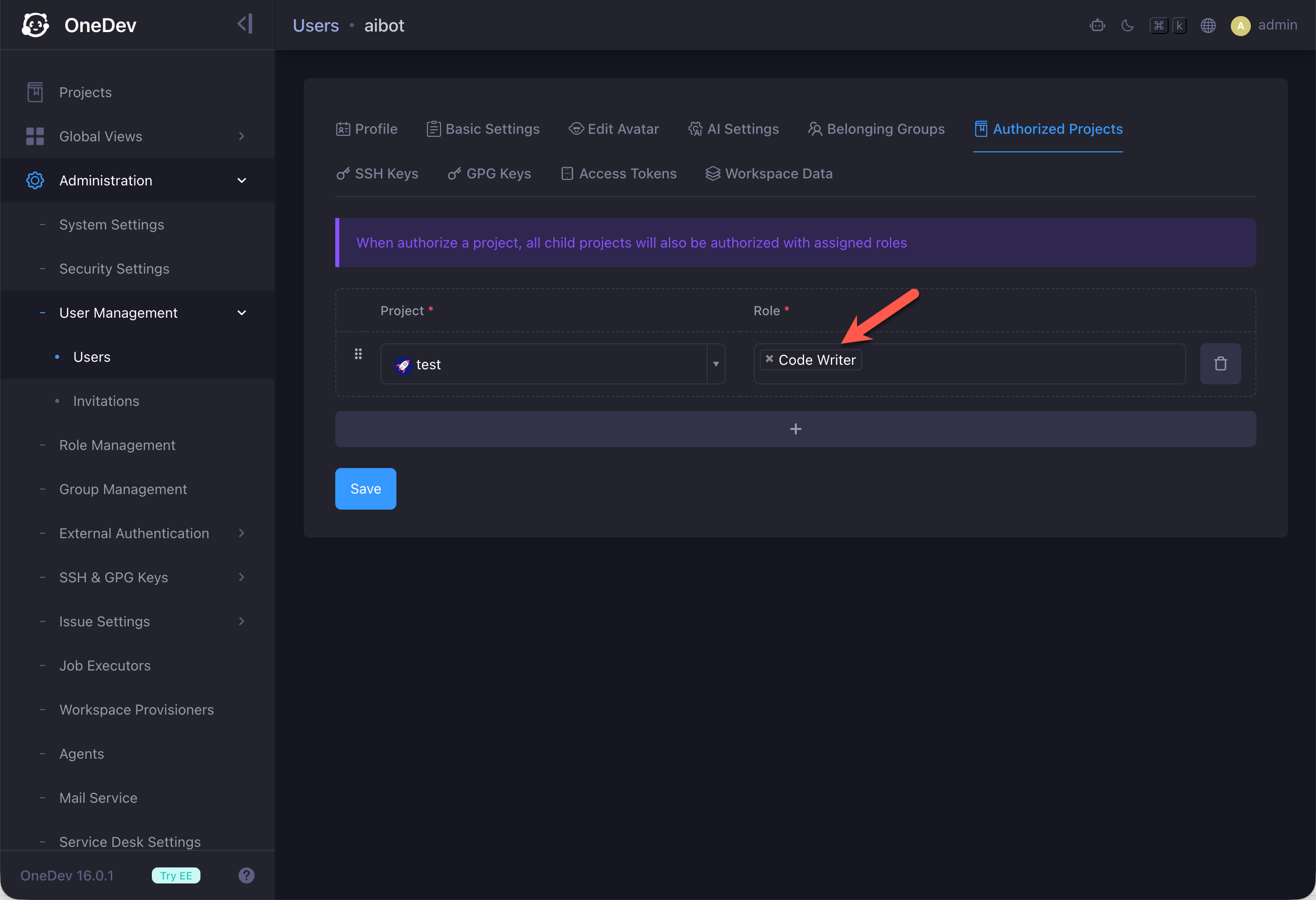Click the admin avatar
This screenshot has height=900, width=1316.
[1240, 26]
